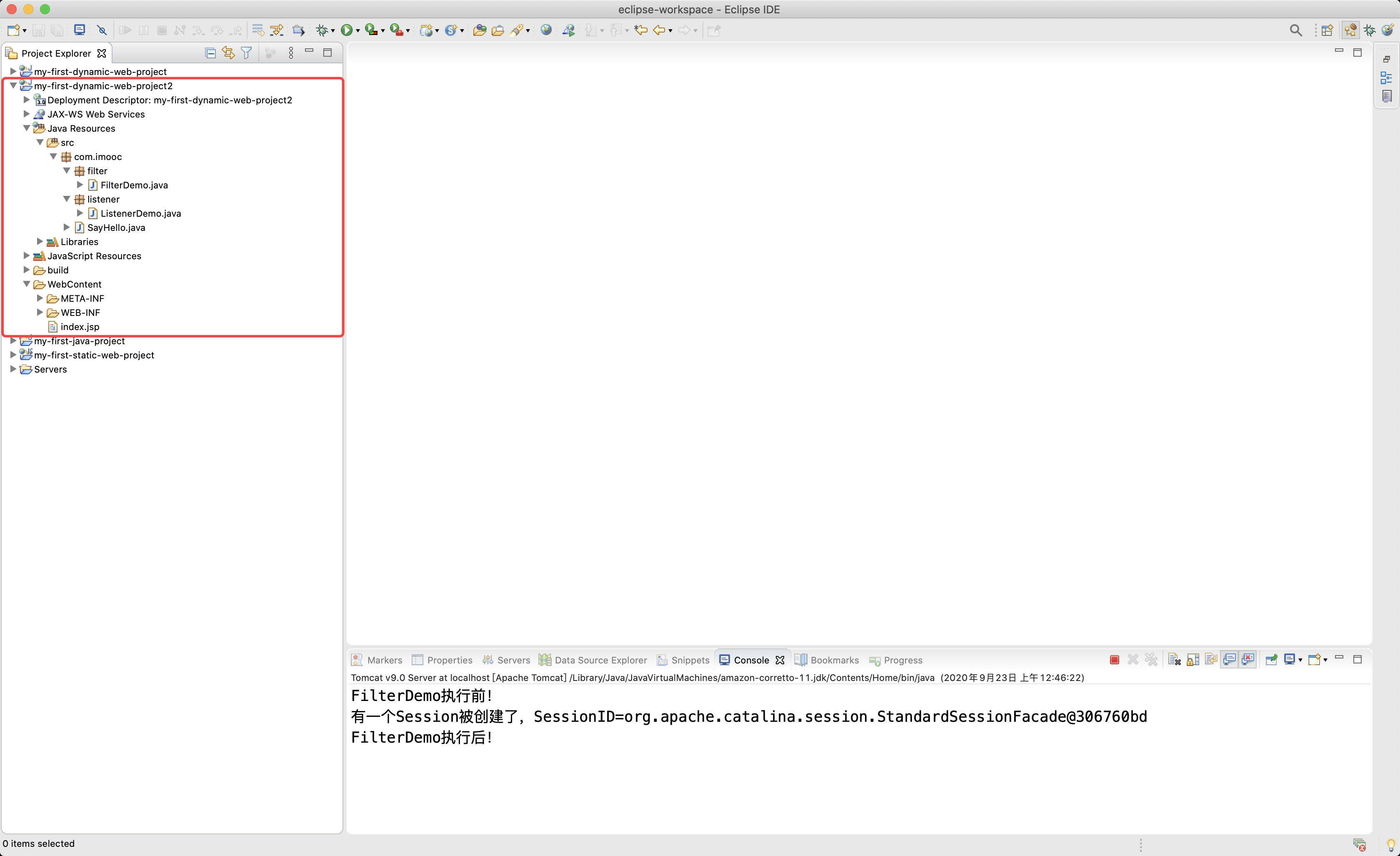
Task: Select SayHello.java in the tree
Action: click(110, 228)
